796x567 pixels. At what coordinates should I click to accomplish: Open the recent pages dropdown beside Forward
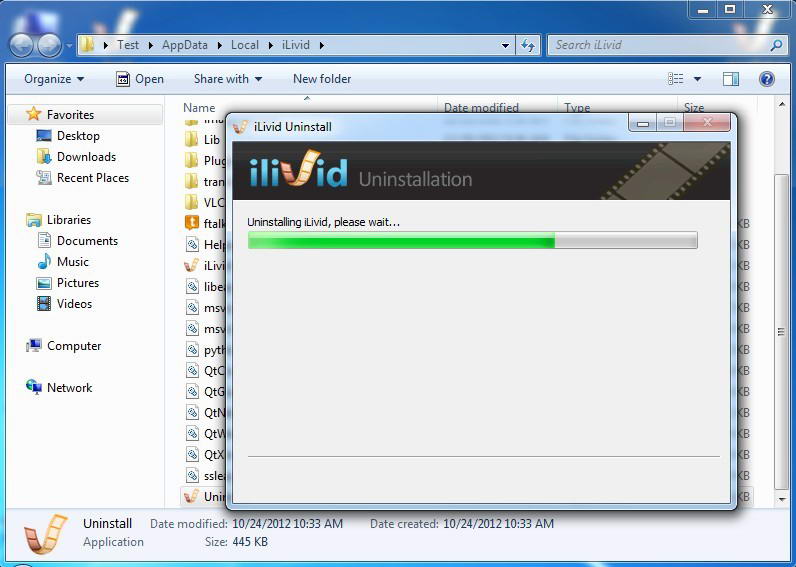click(x=69, y=46)
